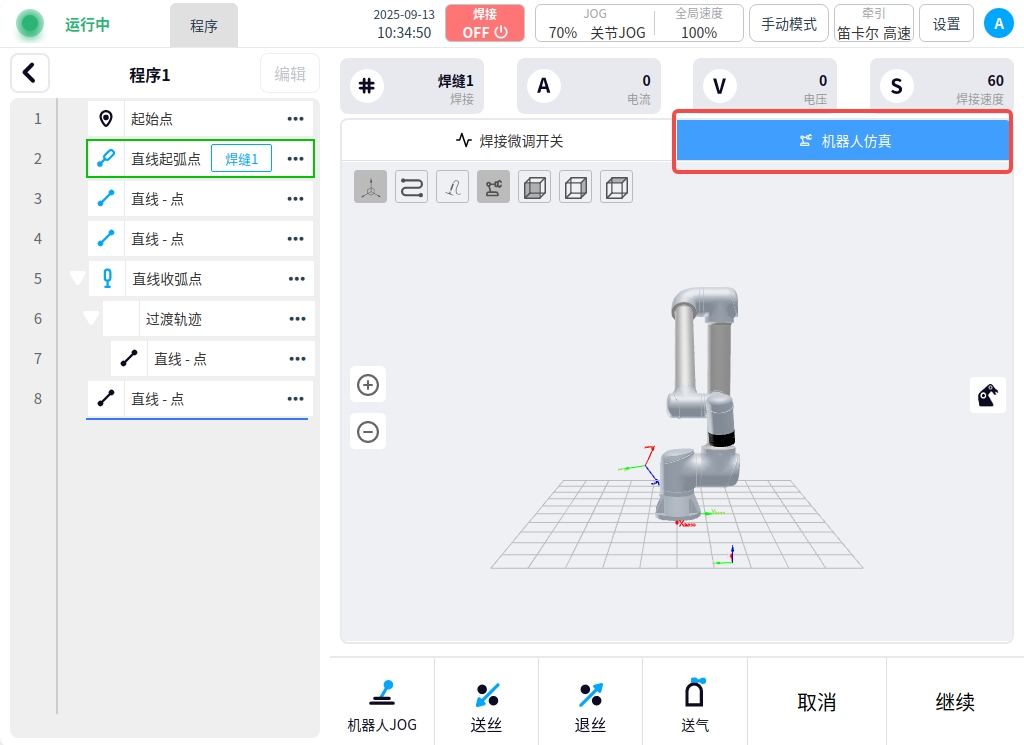The width and height of the screenshot is (1024, 745).
Task: Zoom out the 3D simulation view
Action: click(x=368, y=432)
